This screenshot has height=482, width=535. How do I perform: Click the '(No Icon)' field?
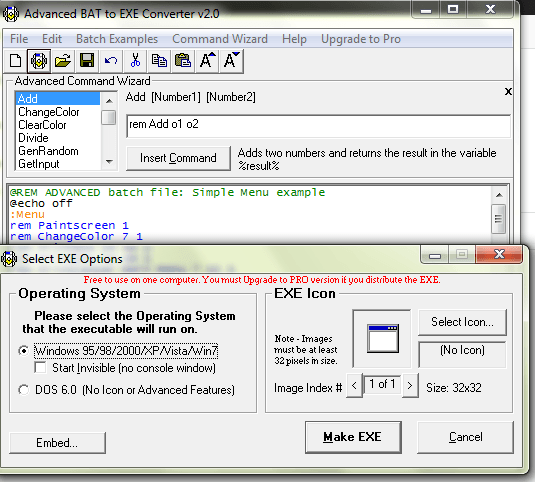click(x=462, y=354)
